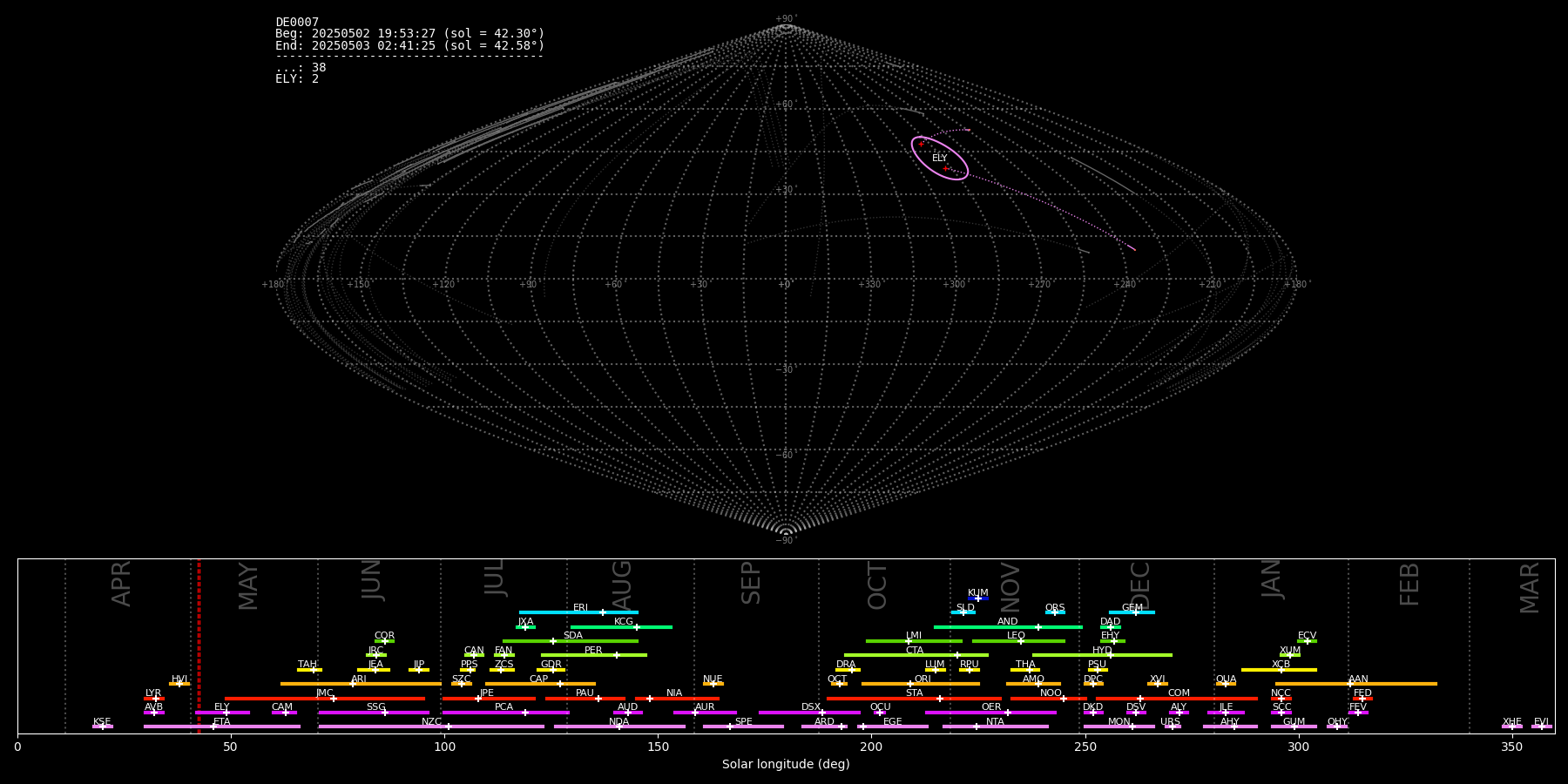Click the 150 tick on the solar longitude axis

(658, 747)
